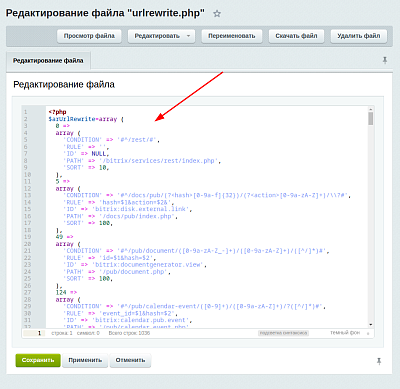Click the 'id=$1&hash=$2' rule string
This screenshot has height=389, width=400.
[x=127, y=258]
